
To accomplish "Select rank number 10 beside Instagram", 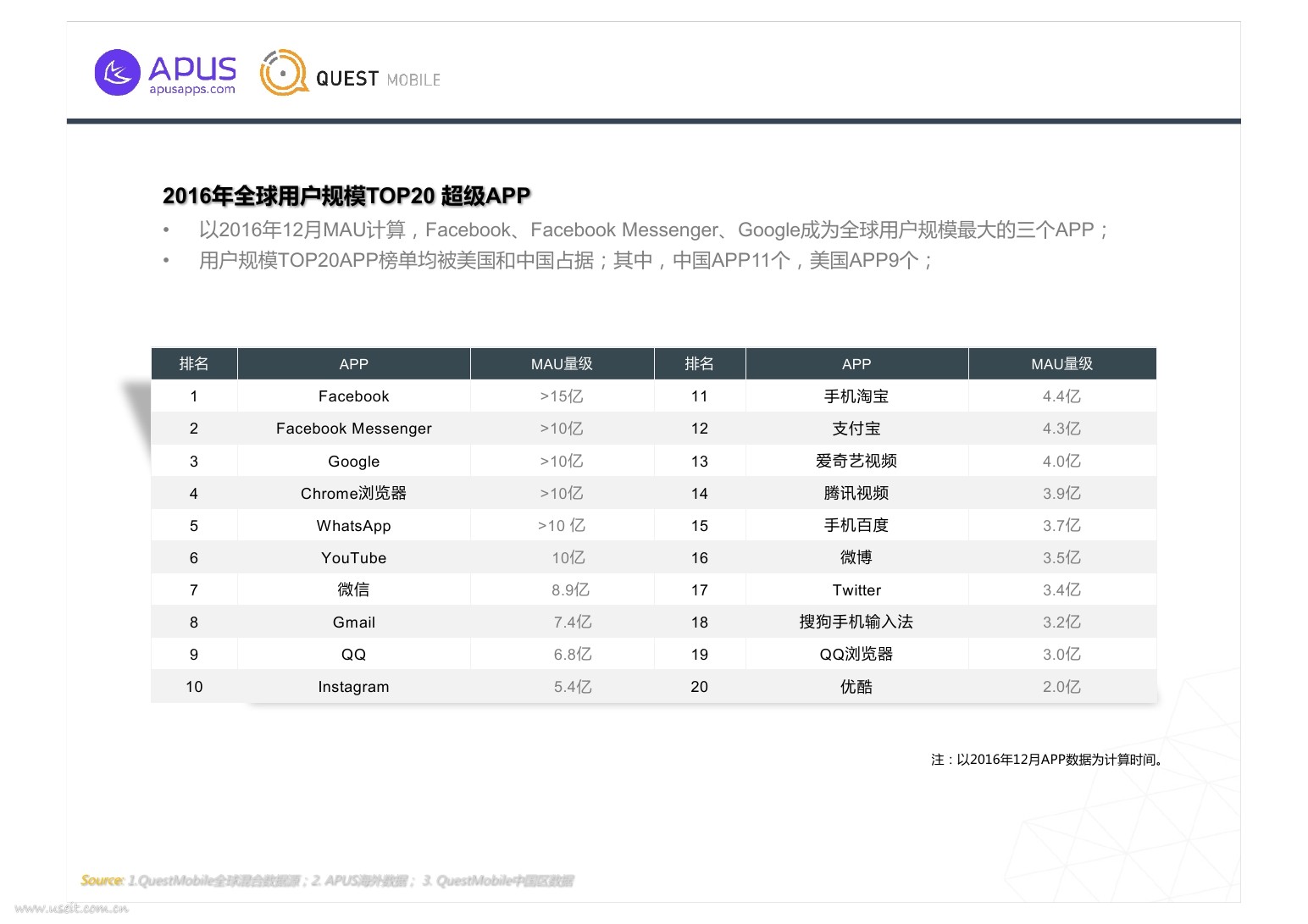I will coord(194,687).
